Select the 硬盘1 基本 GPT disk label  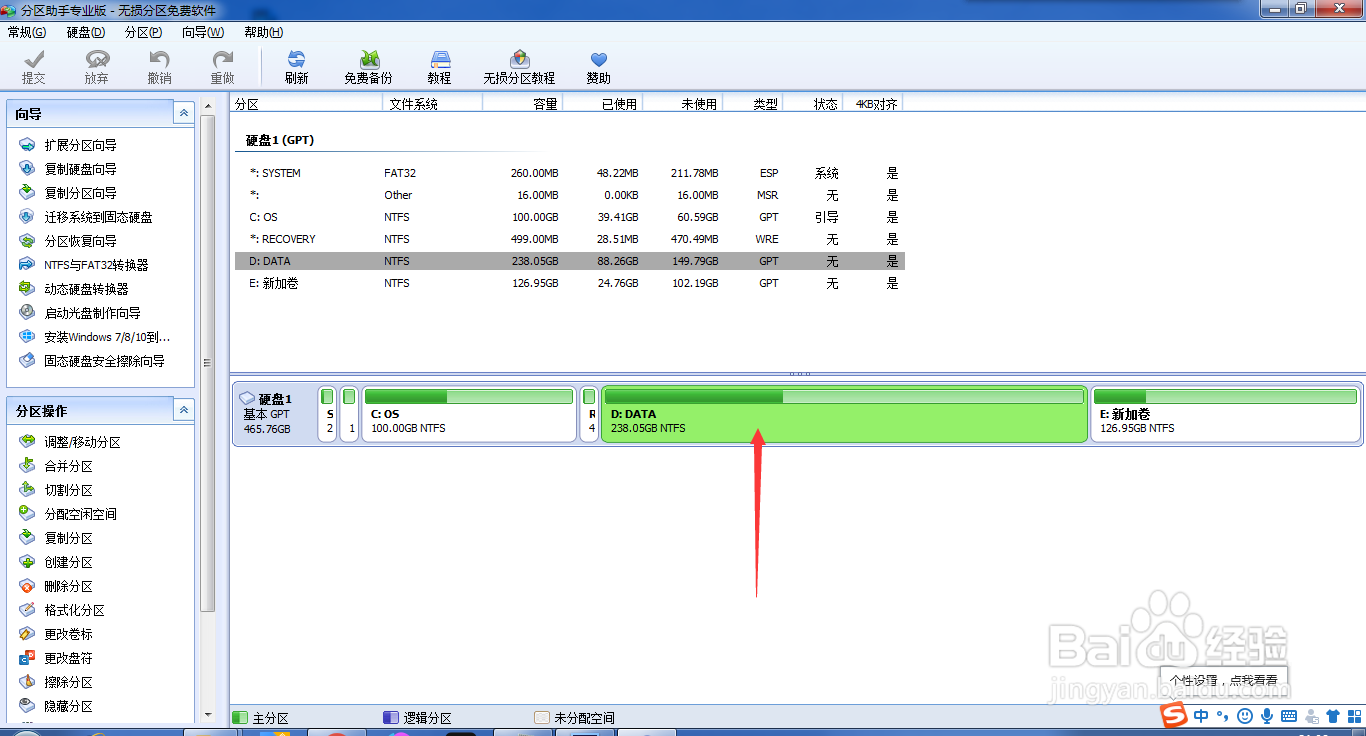[275, 414]
